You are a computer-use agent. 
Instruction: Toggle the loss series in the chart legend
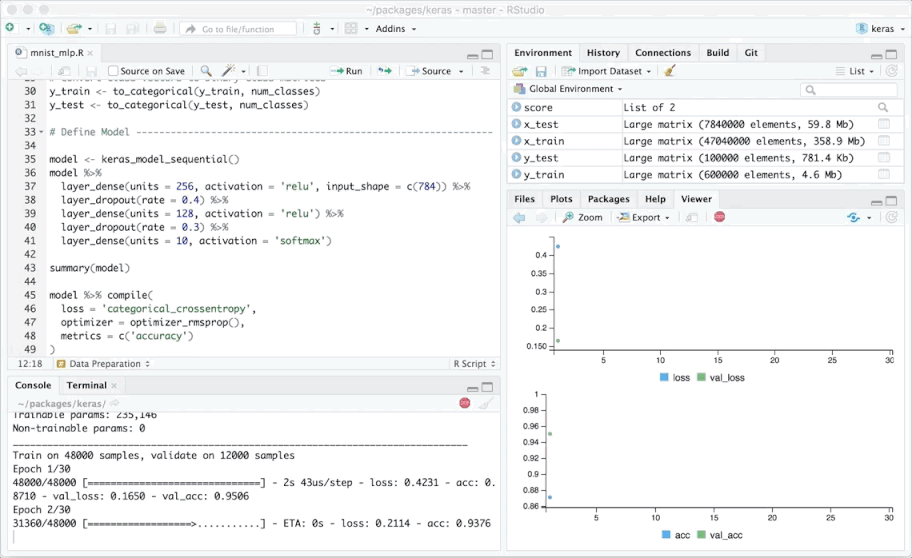[677, 378]
